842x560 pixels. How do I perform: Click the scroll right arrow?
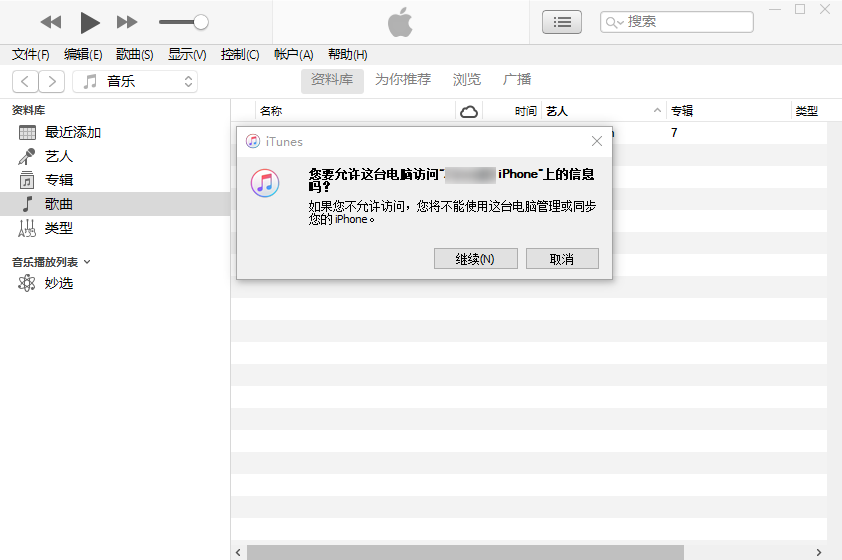click(x=818, y=552)
